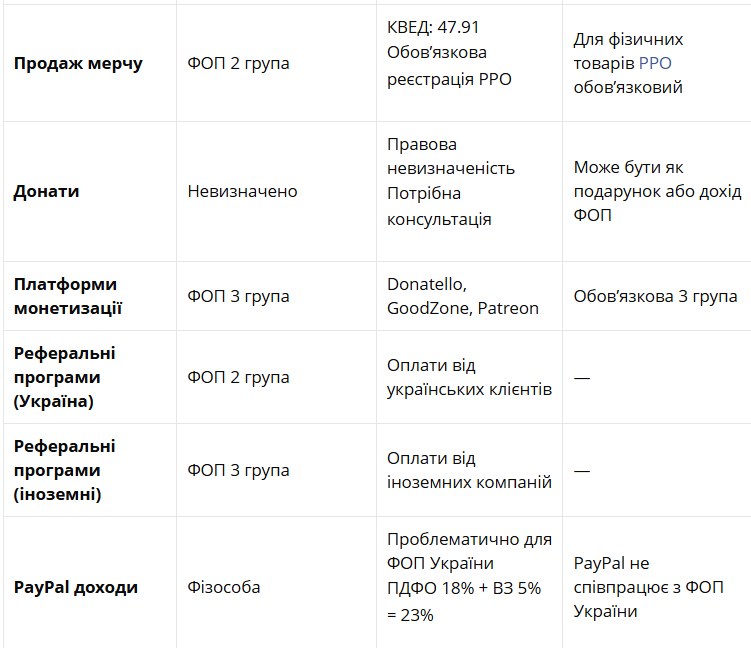Viewport: 751px width, 648px height.
Task: Click the "Donatello, GoodZone, Patreon" cell
Action: pyautogui.click(x=462, y=296)
